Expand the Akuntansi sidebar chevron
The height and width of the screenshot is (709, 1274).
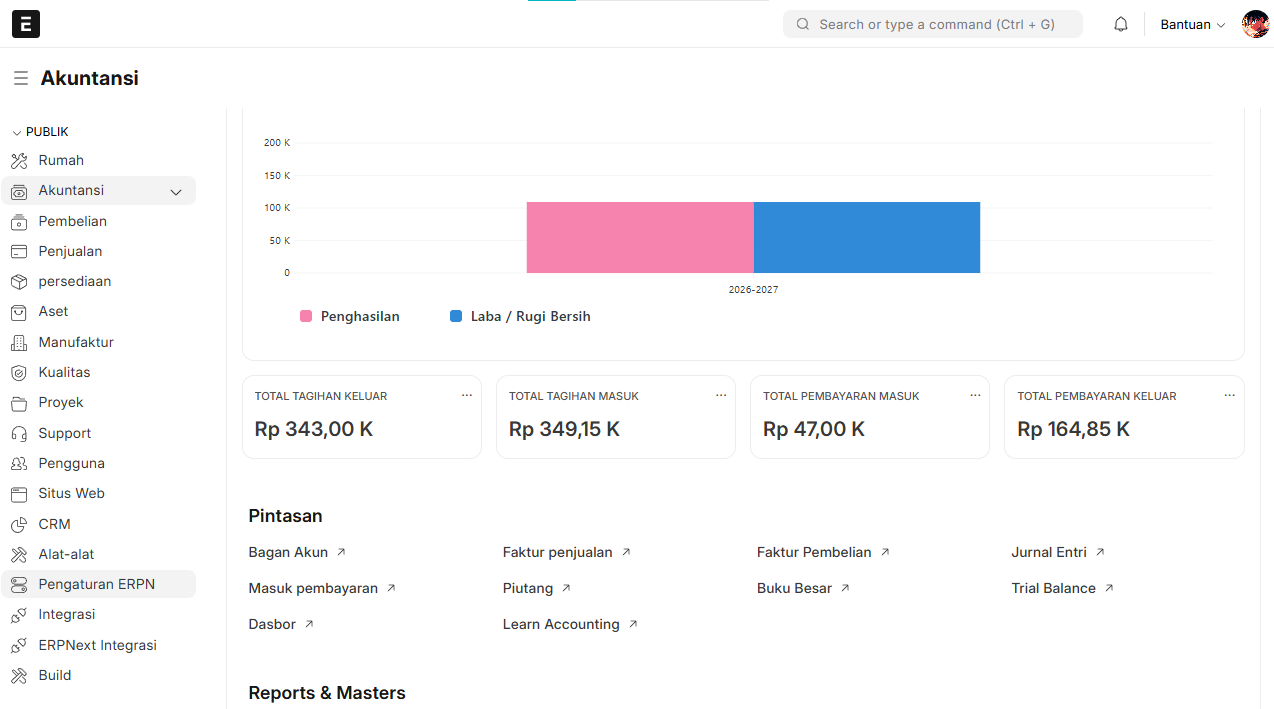pyautogui.click(x=176, y=191)
